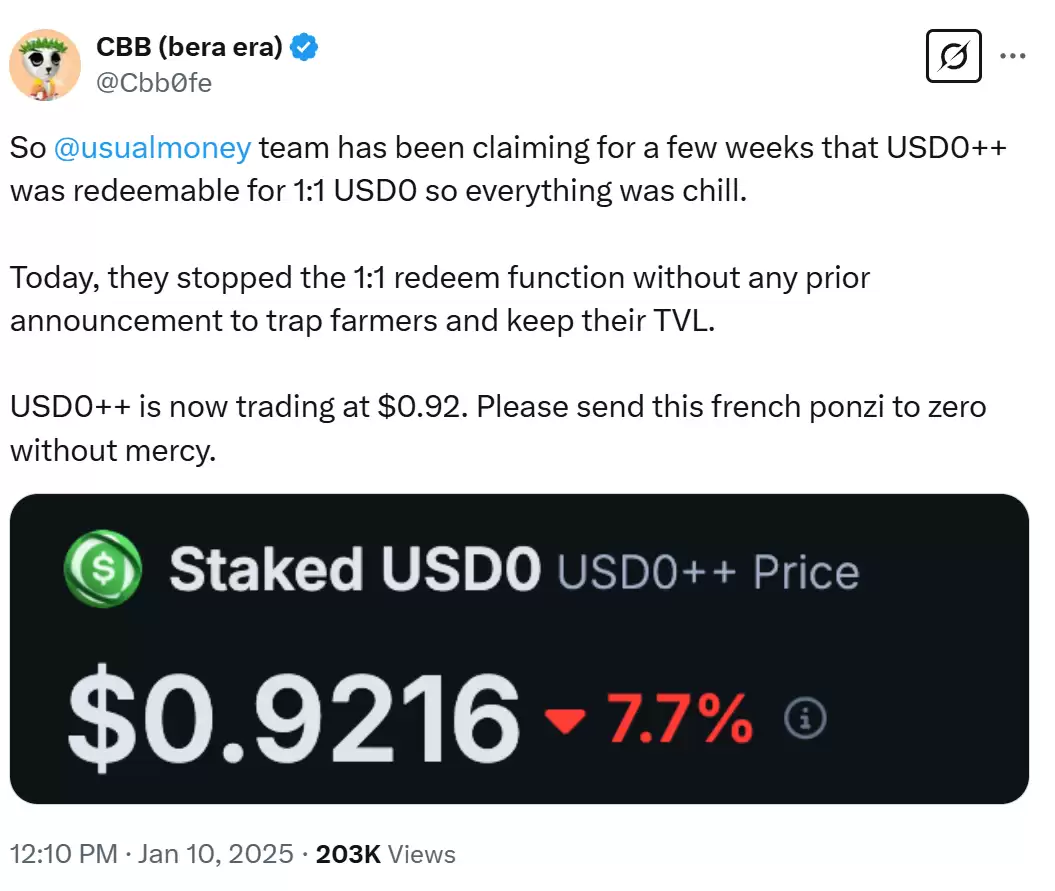Click the CBB (bera era) display name
Screen dimensions: 1055x891
click(x=186, y=45)
